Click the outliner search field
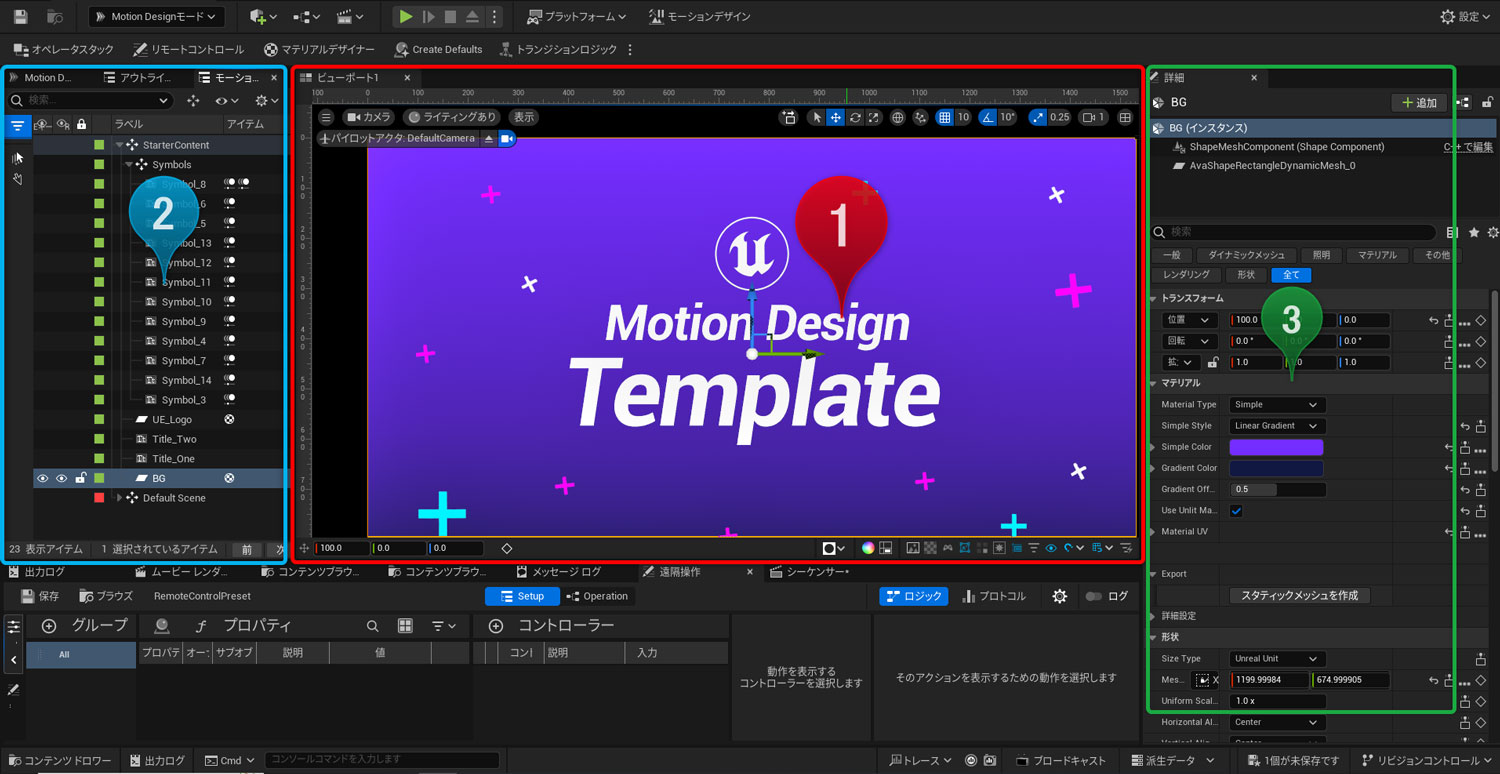The image size is (1500, 774). point(90,100)
